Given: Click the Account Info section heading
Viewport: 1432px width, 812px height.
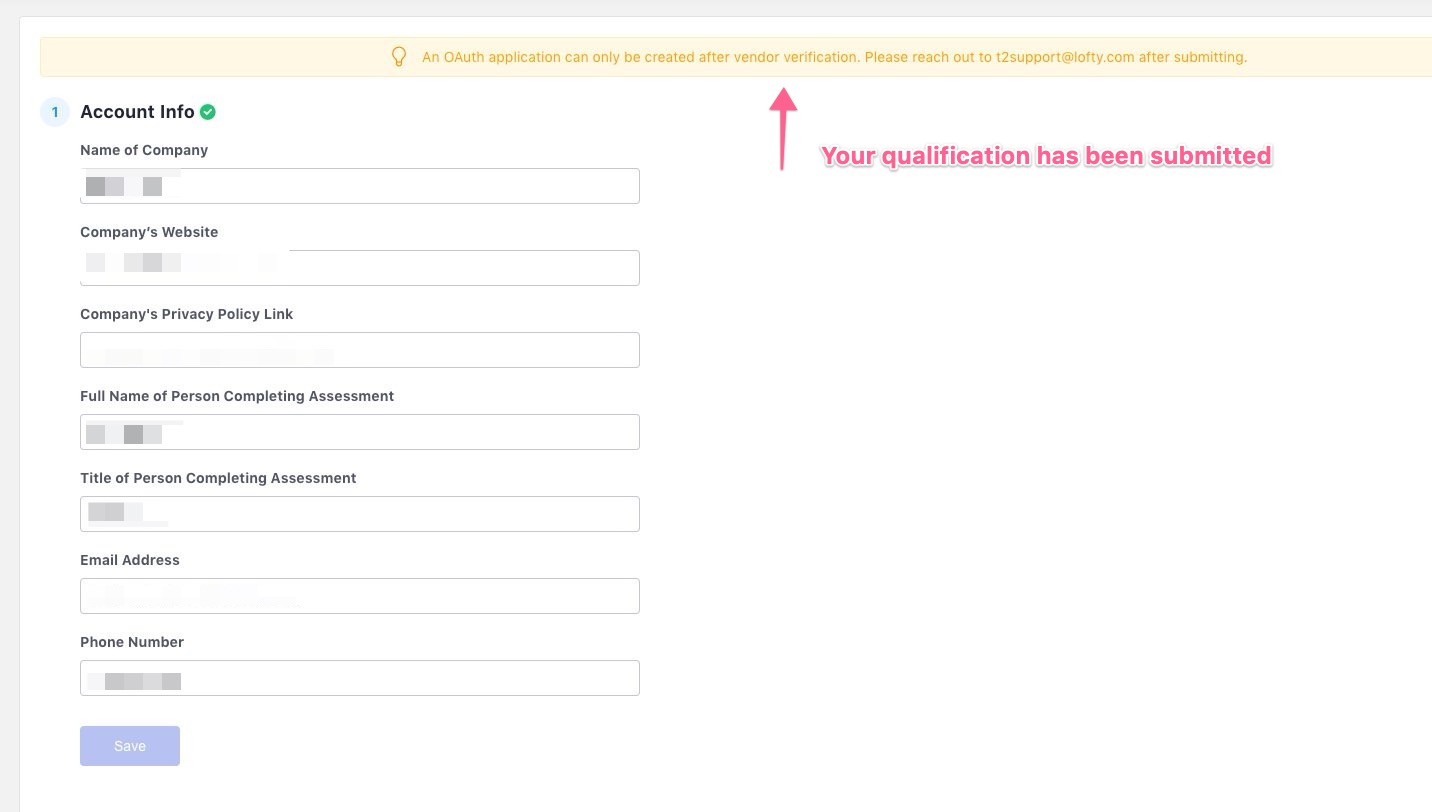Looking at the screenshot, I should point(137,112).
